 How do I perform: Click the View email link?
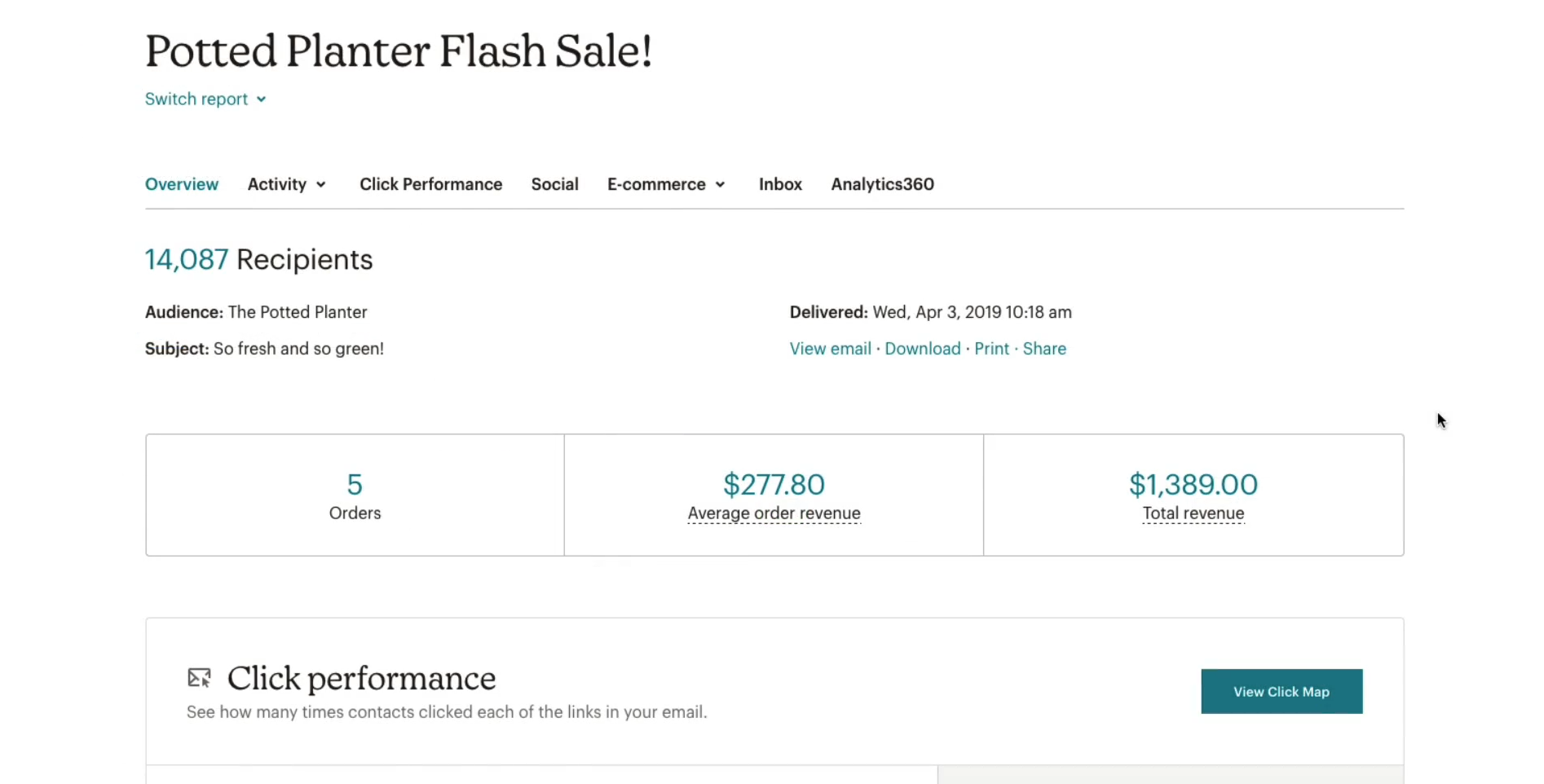(x=830, y=349)
